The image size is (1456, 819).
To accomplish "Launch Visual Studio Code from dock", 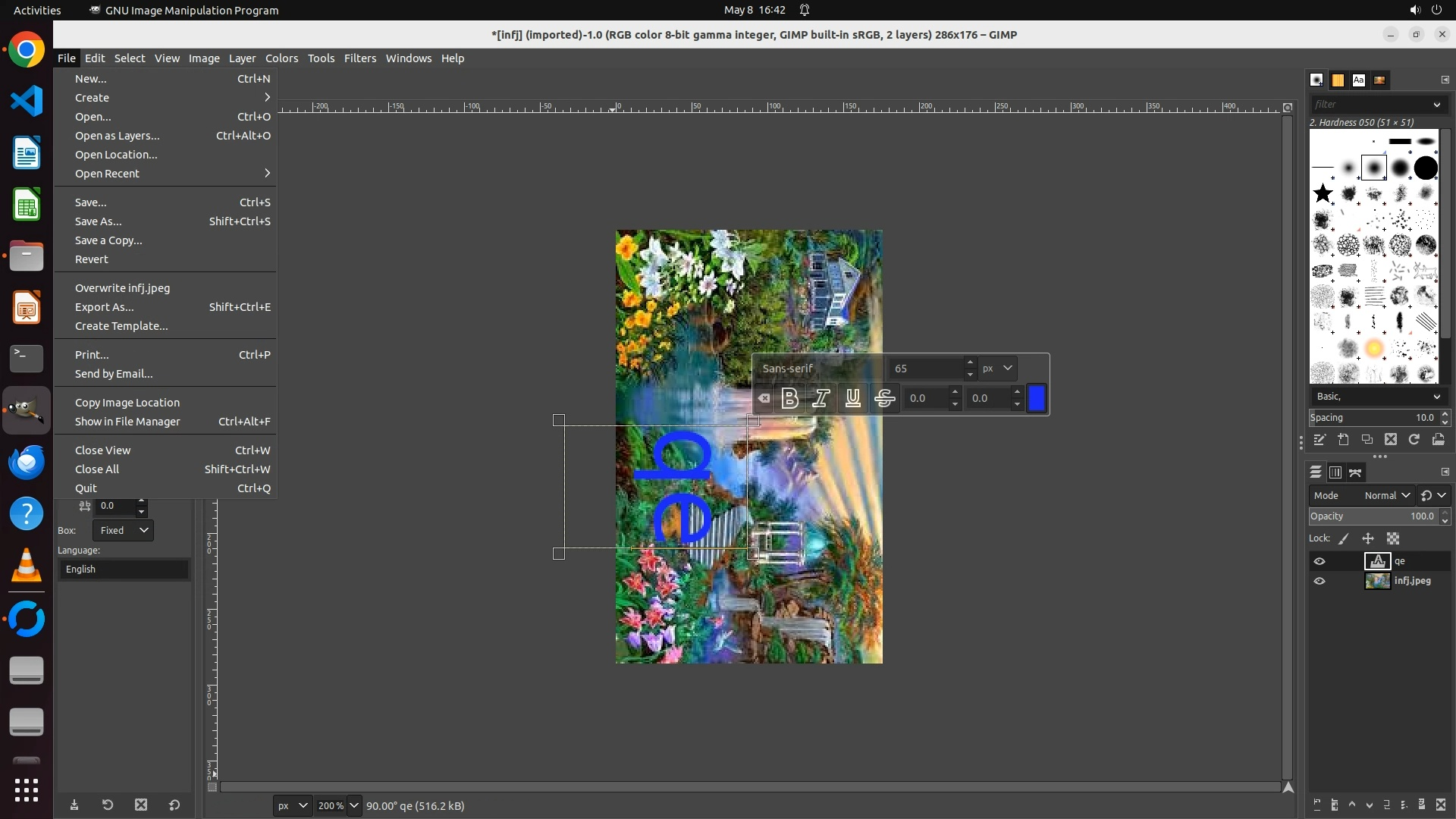I will pyautogui.click(x=27, y=101).
